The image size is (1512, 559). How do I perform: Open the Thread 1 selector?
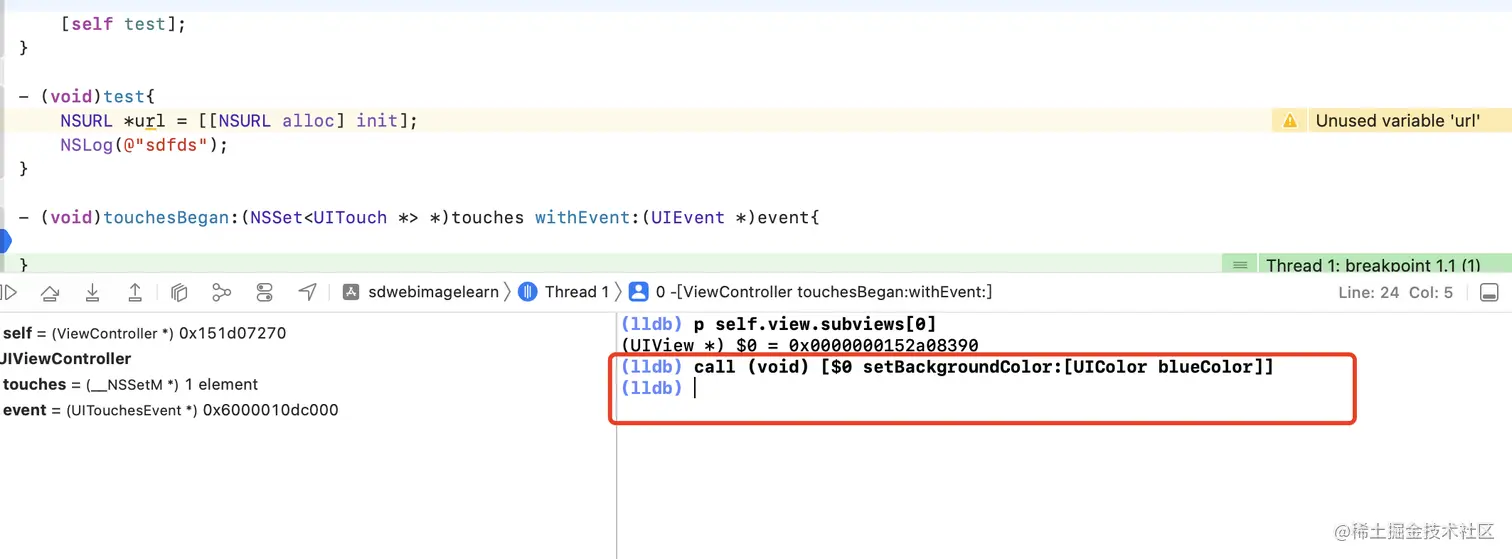click(563, 292)
